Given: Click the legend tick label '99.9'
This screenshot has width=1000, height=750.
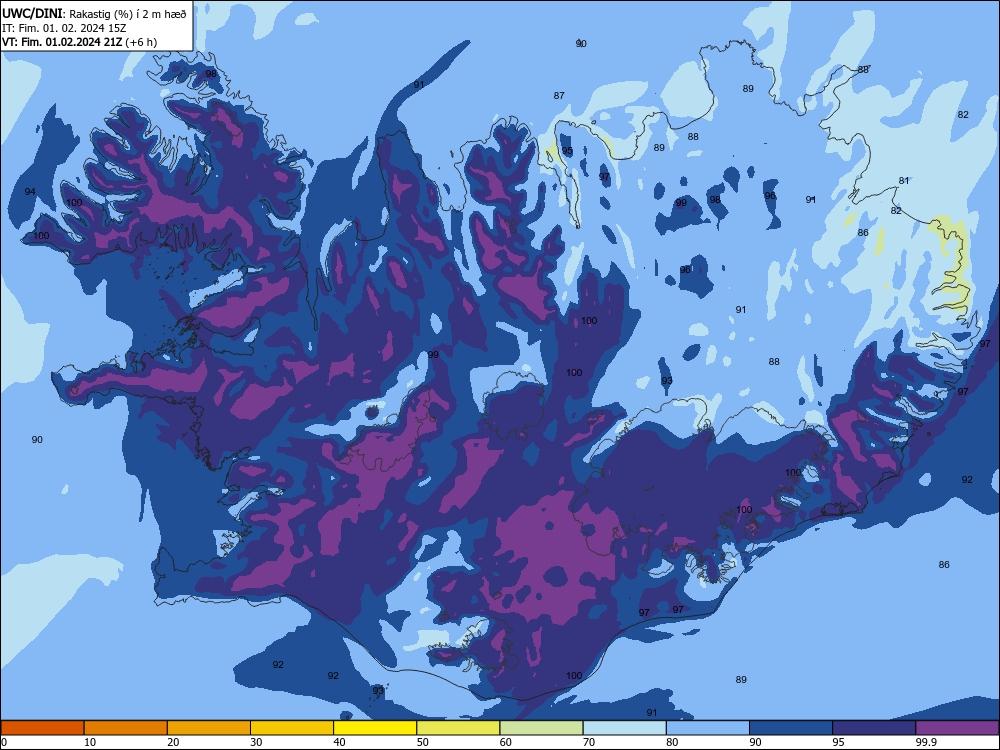Looking at the screenshot, I should 926,742.
